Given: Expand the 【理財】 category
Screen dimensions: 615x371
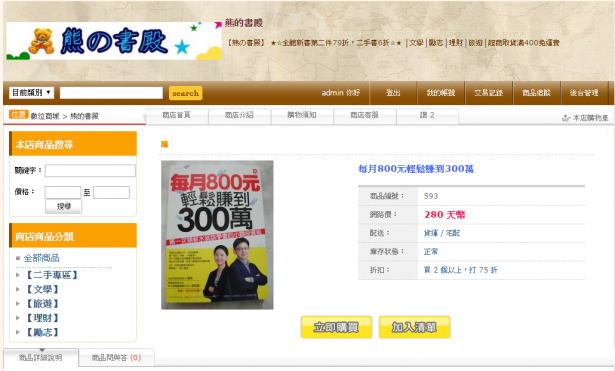Looking at the screenshot, I should coord(42,318).
